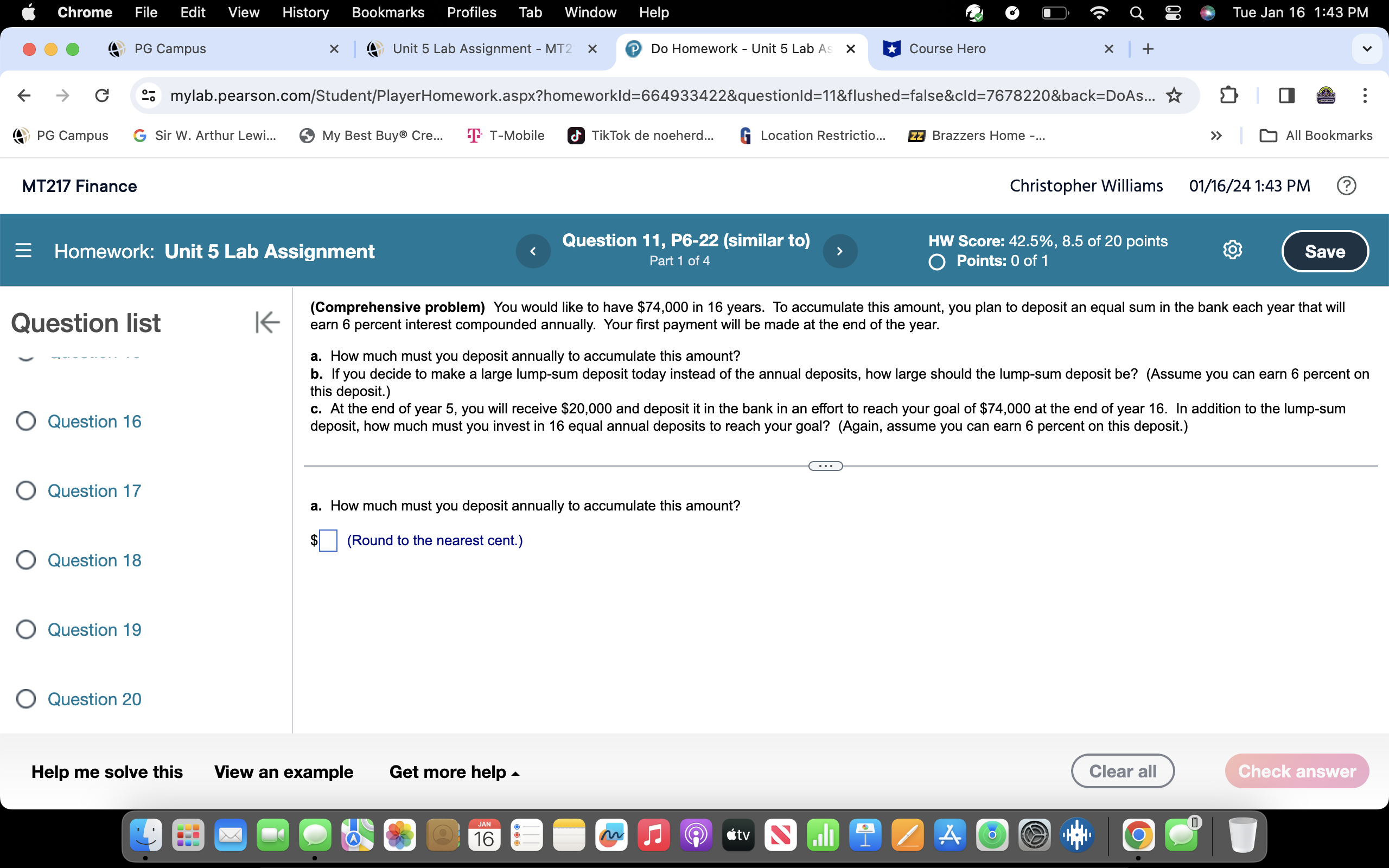Go to the next question part
Image resolution: width=1389 pixels, height=868 pixels.
point(840,251)
